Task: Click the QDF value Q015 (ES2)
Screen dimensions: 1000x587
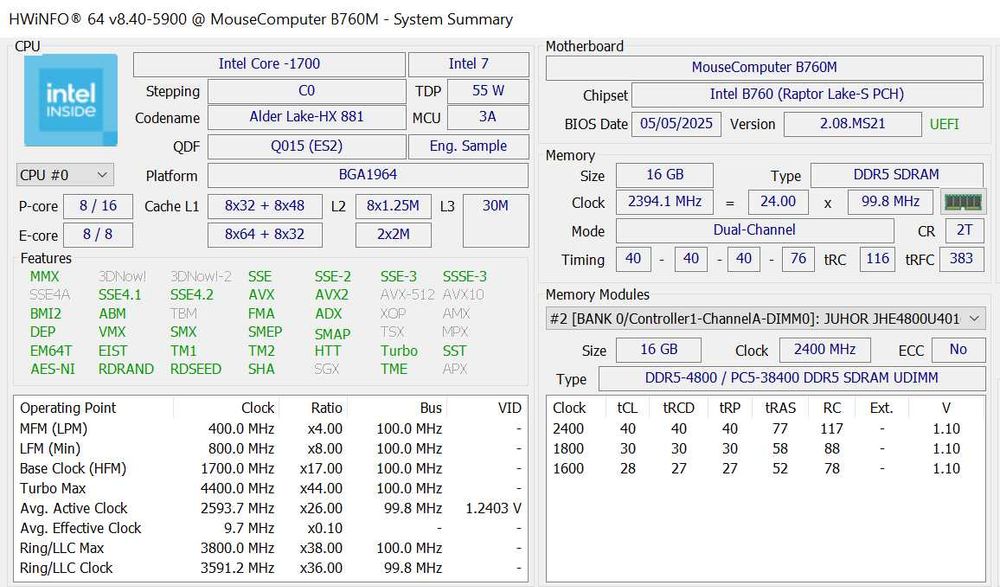Action: (x=307, y=146)
